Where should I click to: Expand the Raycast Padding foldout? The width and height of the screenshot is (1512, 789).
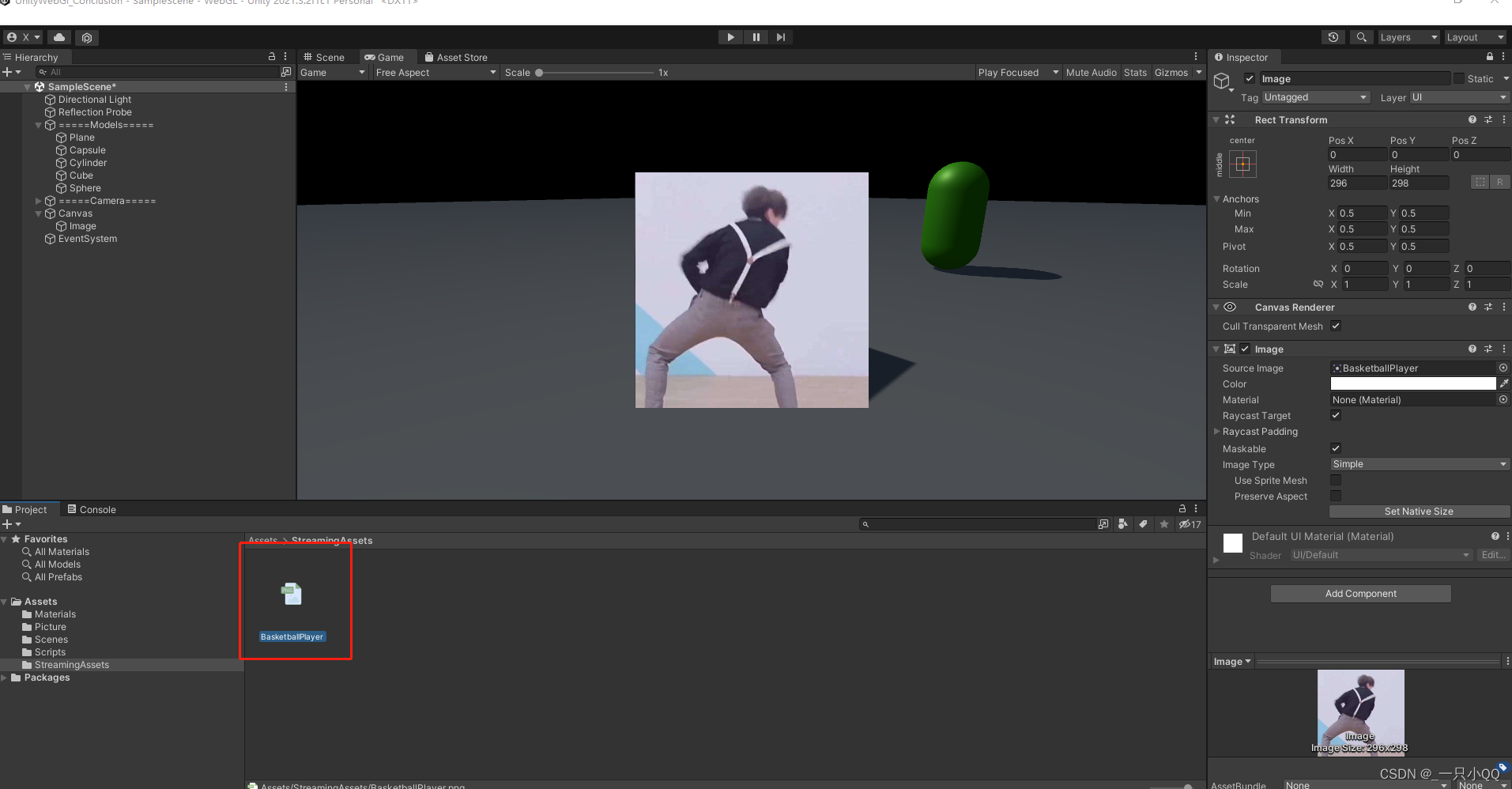pos(1217,431)
